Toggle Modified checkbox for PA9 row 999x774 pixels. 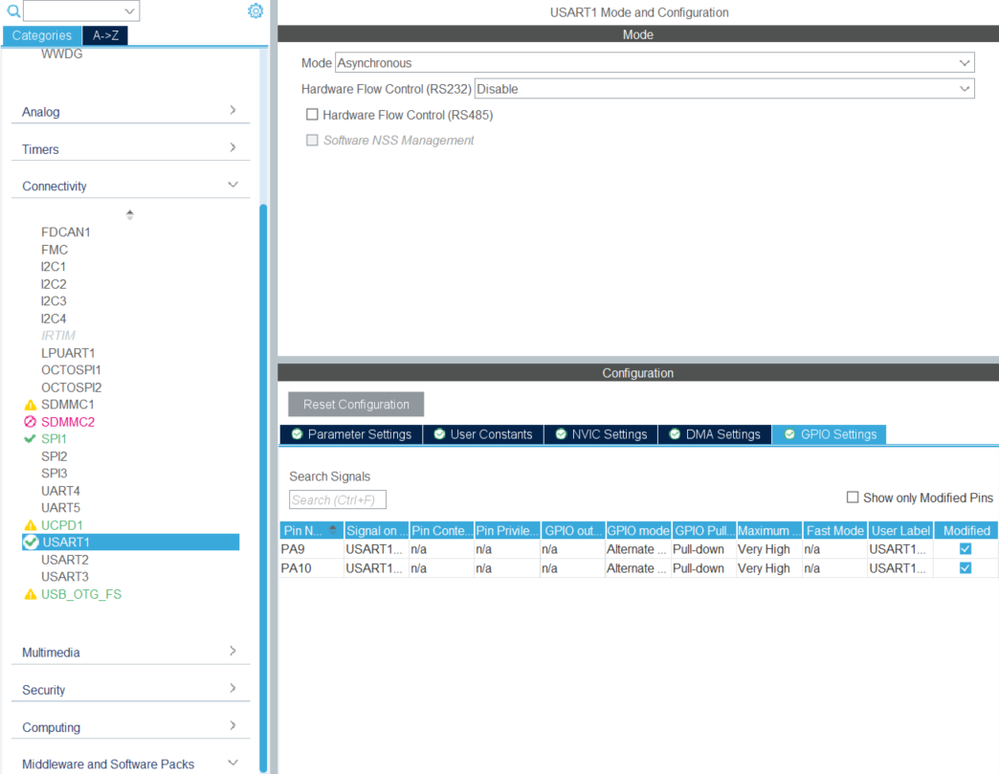point(965,548)
